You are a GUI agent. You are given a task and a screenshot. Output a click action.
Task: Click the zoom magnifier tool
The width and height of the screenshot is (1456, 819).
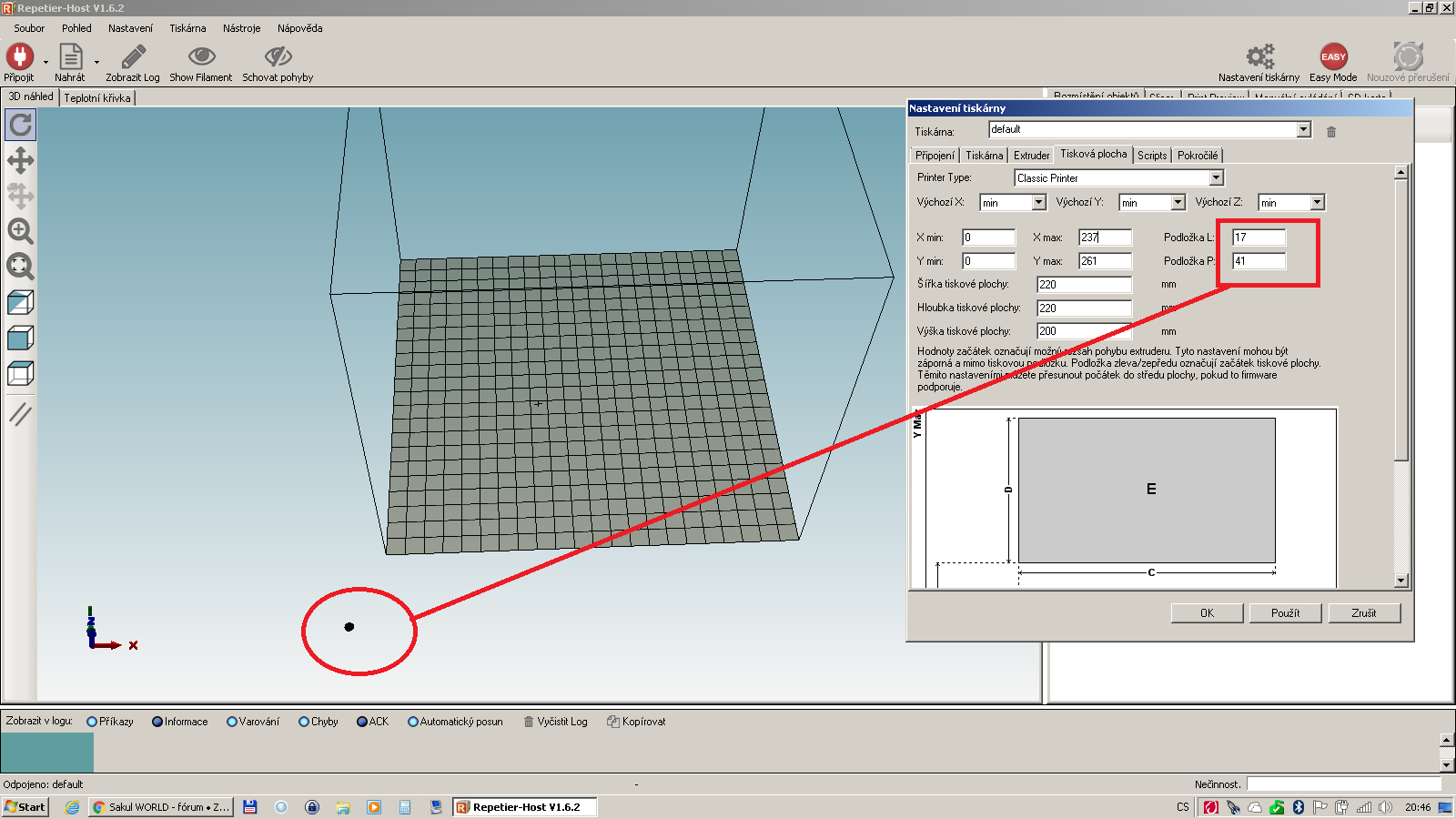[20, 231]
